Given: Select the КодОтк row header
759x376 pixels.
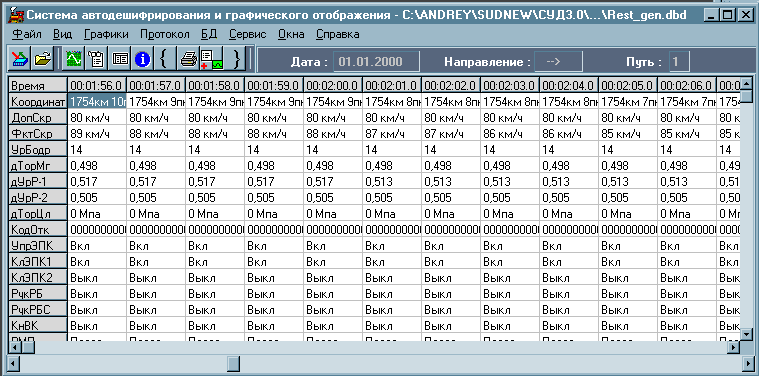Looking at the screenshot, I should pos(38,229).
